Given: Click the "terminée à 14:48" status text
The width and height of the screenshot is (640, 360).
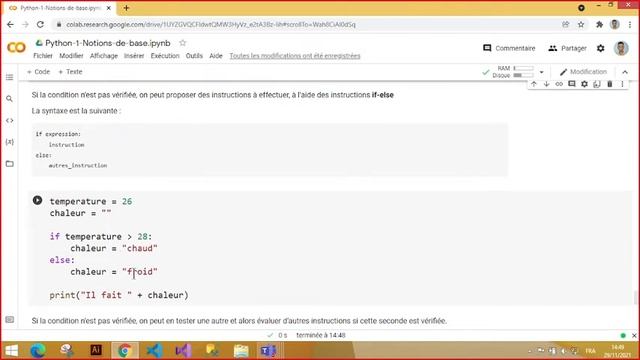Looking at the screenshot, I should (x=321, y=336).
